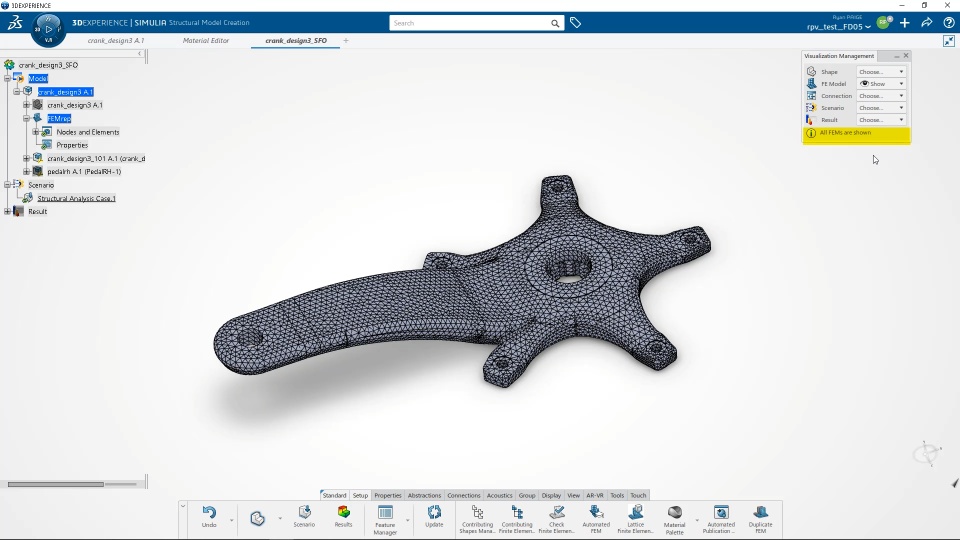Expand the pedalrh A.1 node
This screenshot has width=960, height=540.
[26, 171]
